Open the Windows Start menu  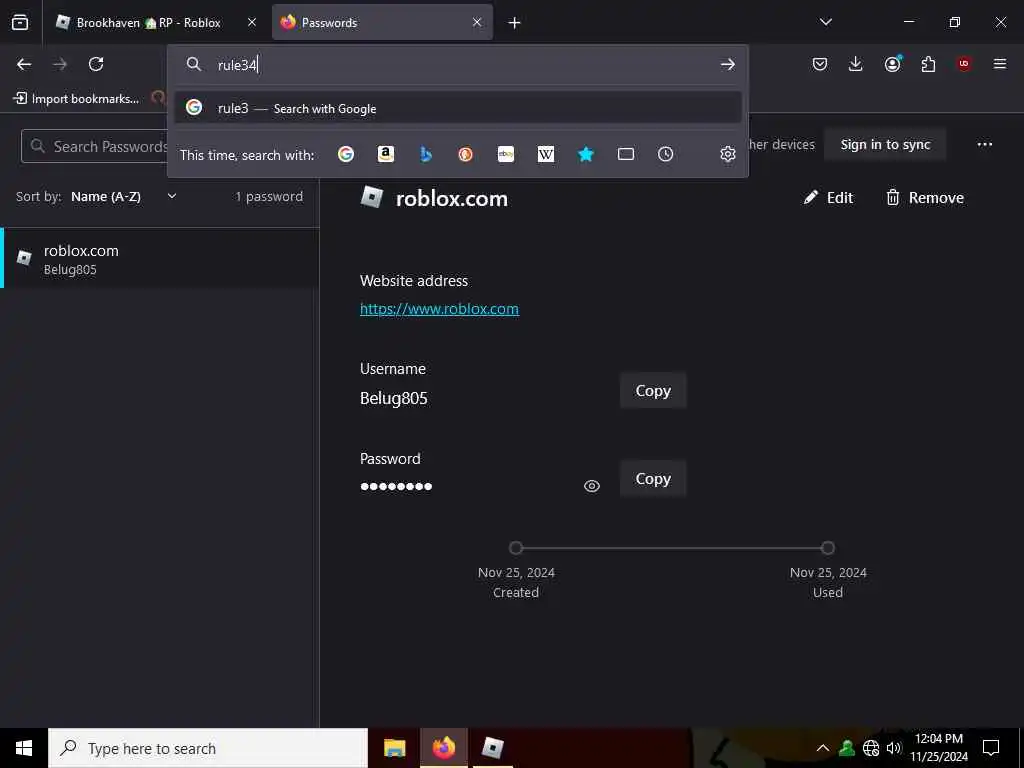[24, 748]
